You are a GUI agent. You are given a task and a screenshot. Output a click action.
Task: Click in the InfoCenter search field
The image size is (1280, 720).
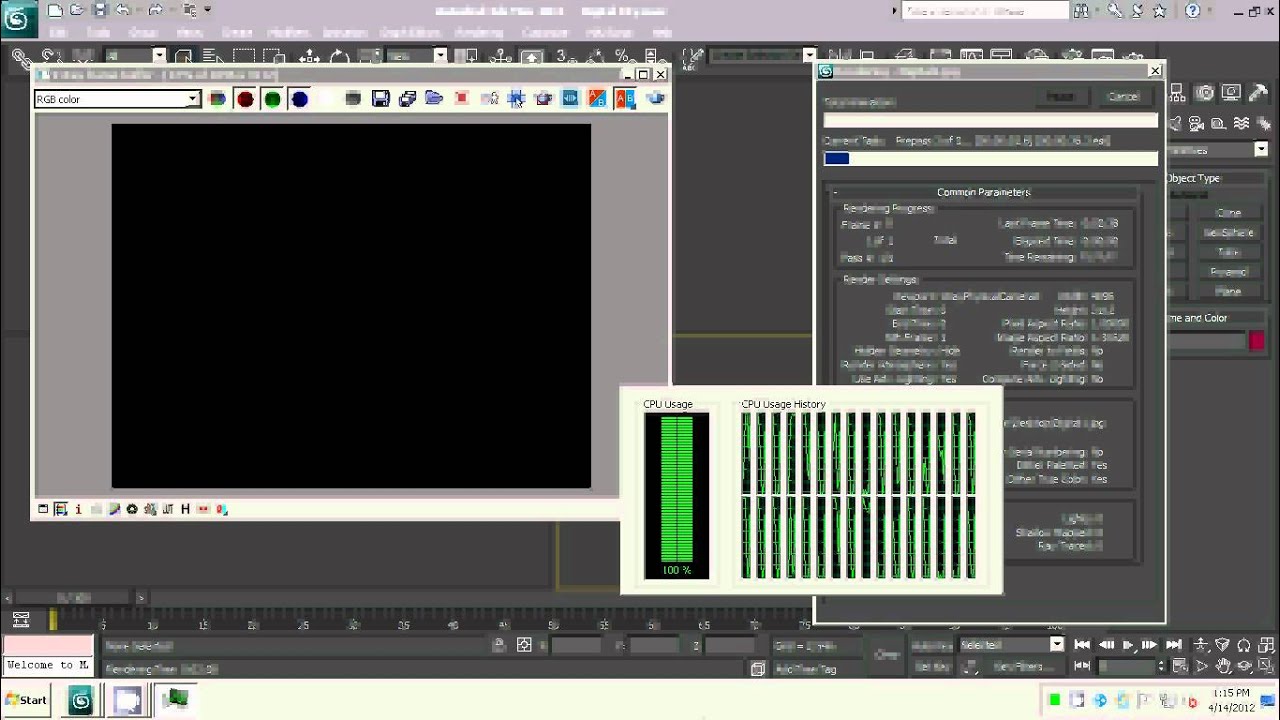[x=985, y=10]
